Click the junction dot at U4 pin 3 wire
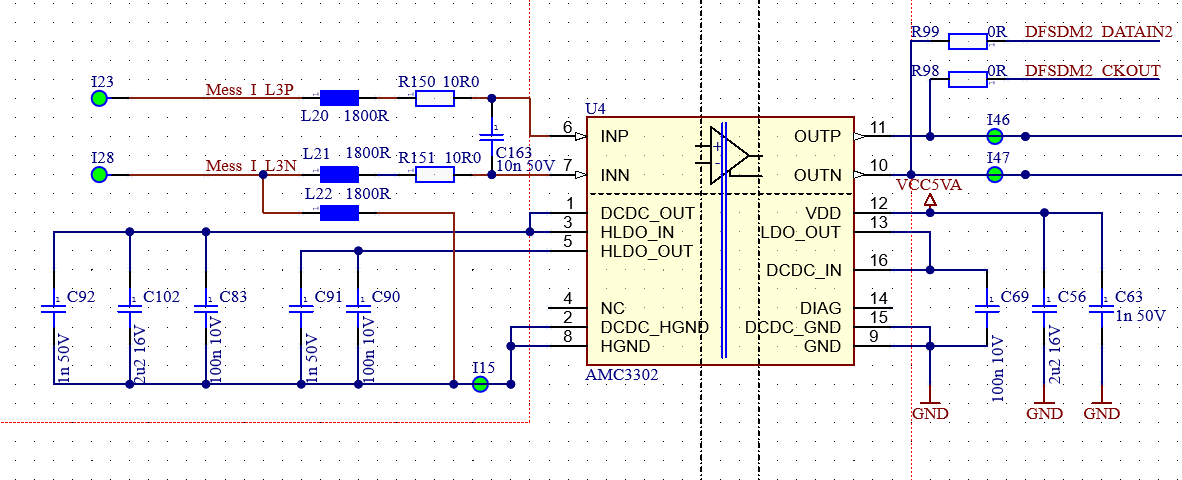Screen dimensions: 1182x480 pyautogui.click(x=530, y=232)
